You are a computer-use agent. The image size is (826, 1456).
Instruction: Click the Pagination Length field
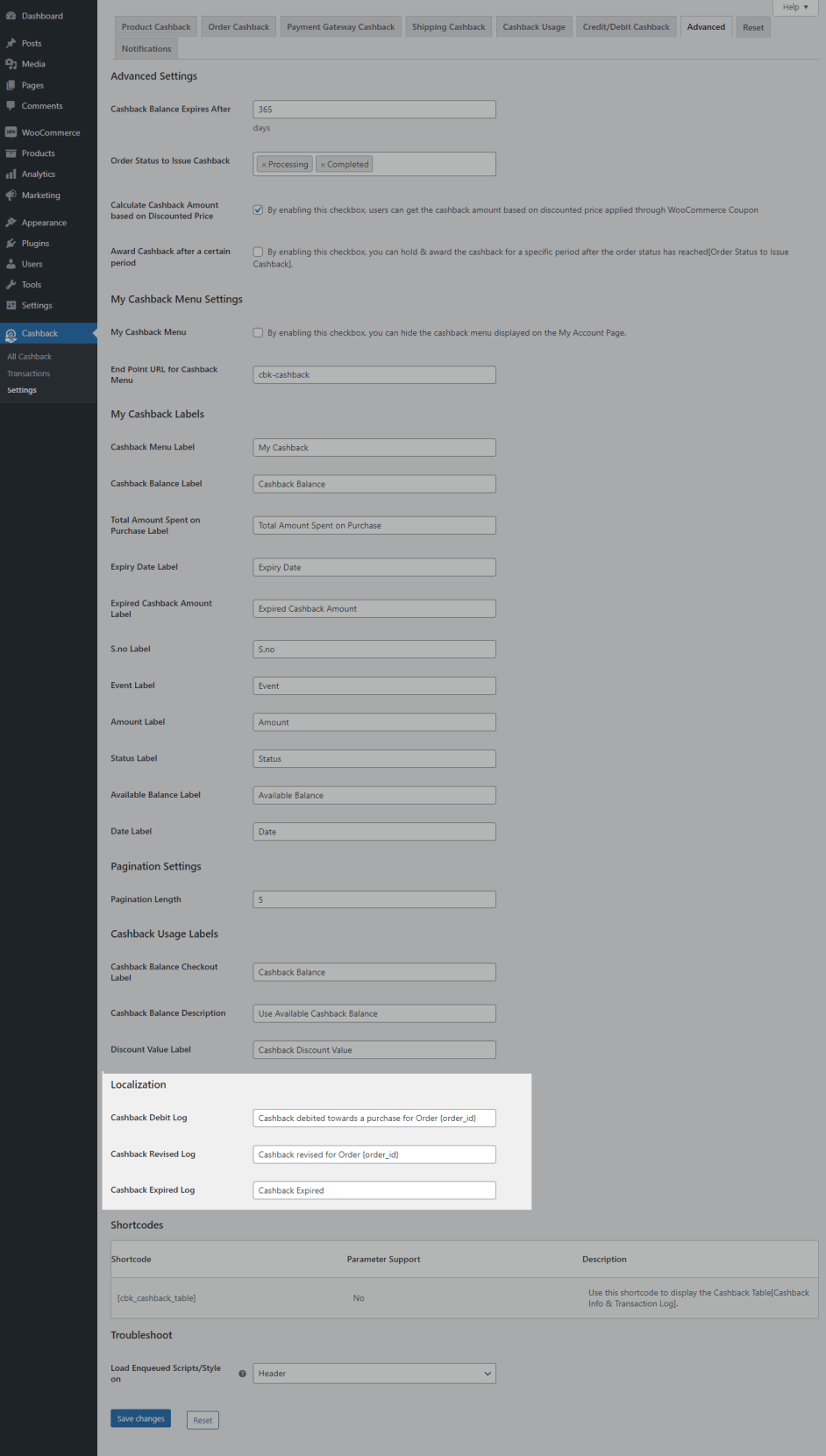coord(374,899)
